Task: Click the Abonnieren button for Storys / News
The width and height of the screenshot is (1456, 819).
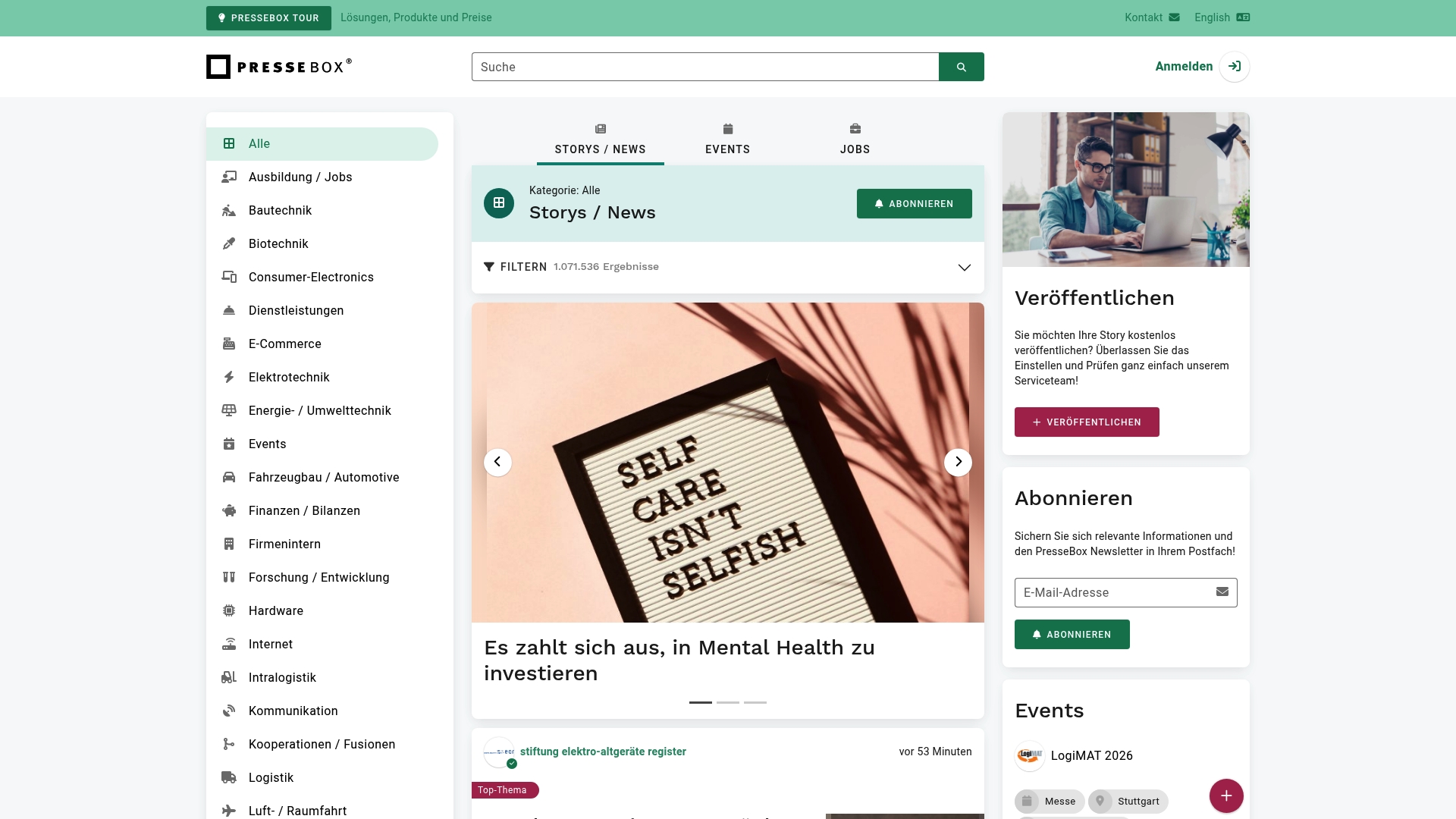Action: [x=914, y=203]
